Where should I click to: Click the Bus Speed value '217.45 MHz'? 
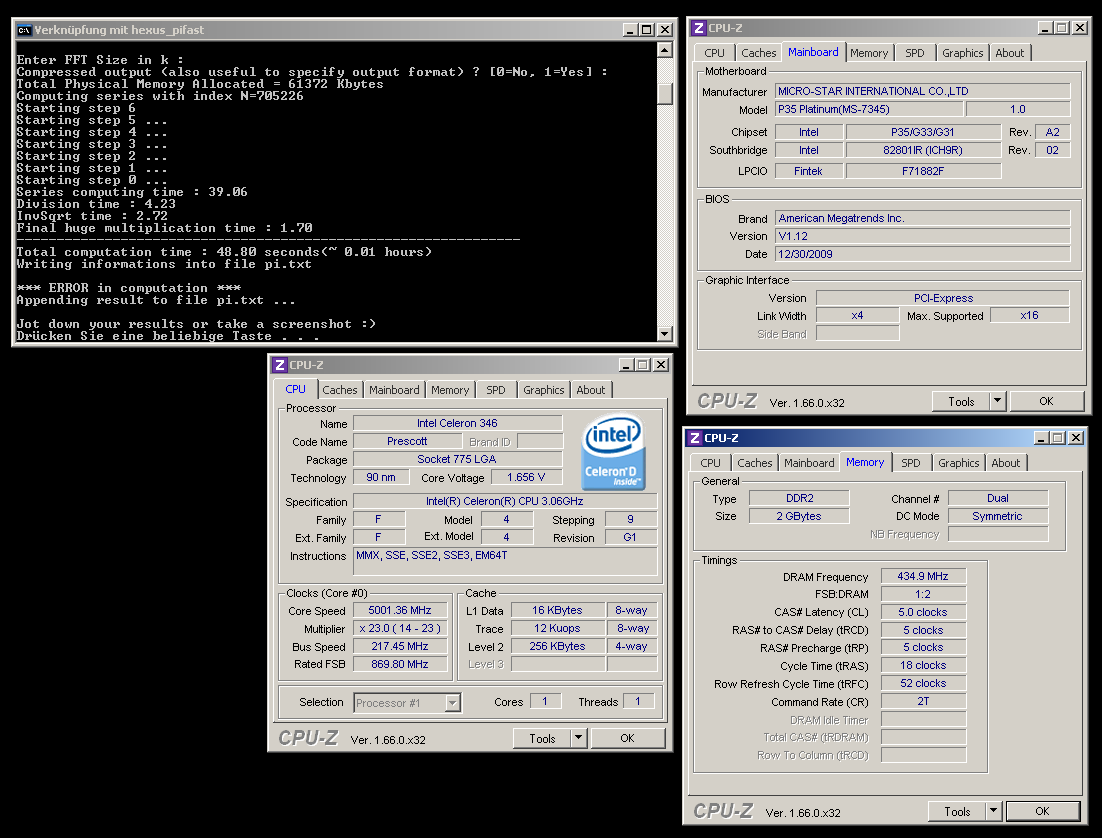(x=399, y=646)
